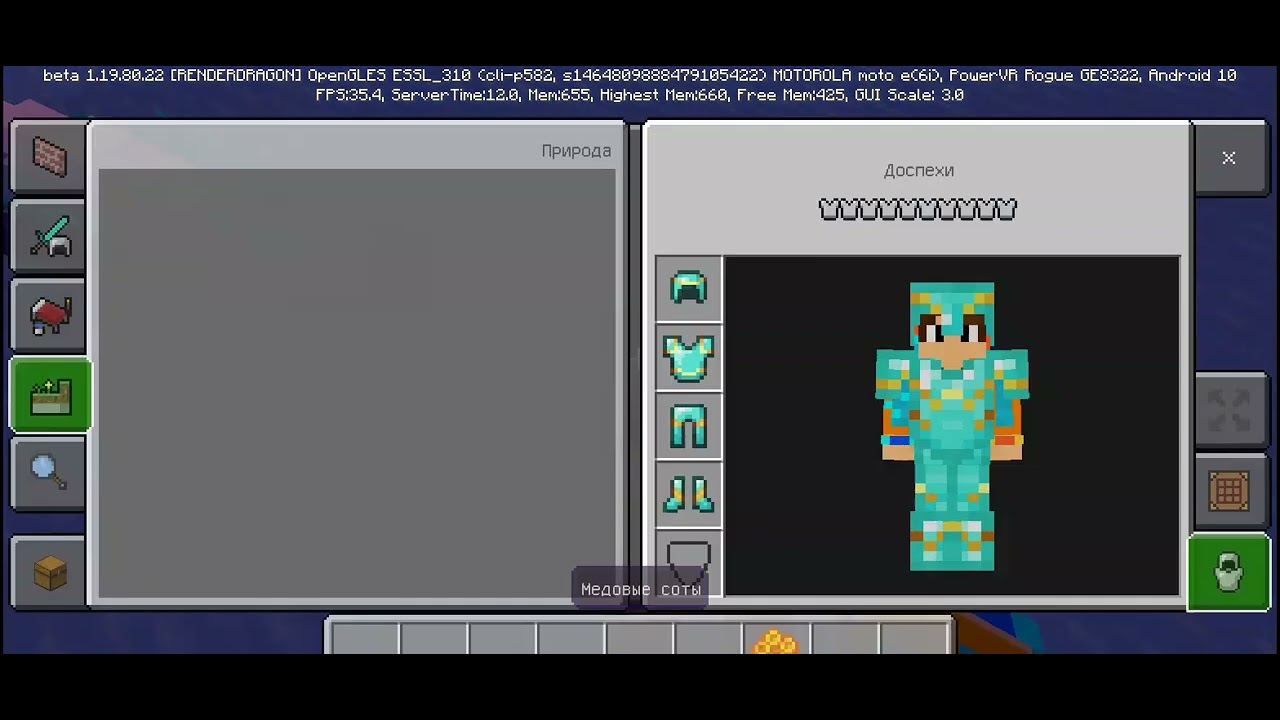The height and width of the screenshot is (720, 1280).
Task: Click the empty shield offhand slot
Action: (x=688, y=562)
